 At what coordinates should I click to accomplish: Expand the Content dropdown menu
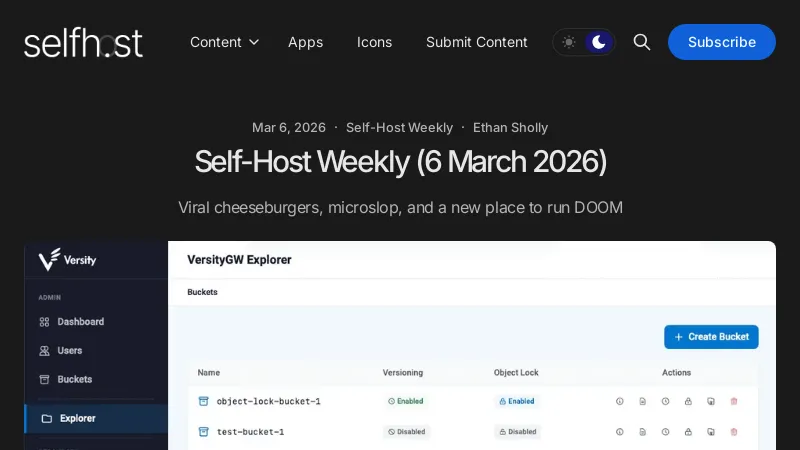(x=224, y=42)
